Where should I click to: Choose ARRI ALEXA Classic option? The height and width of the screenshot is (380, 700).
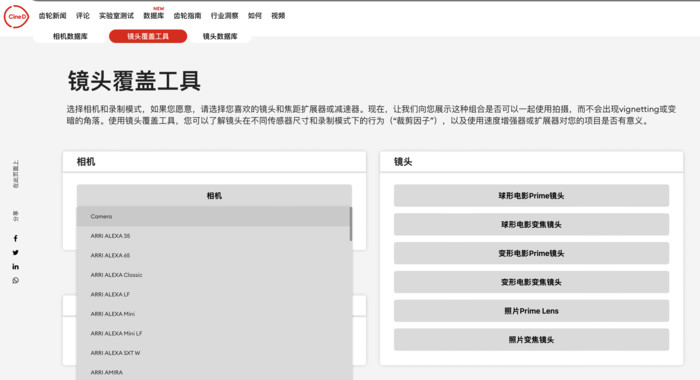213,275
